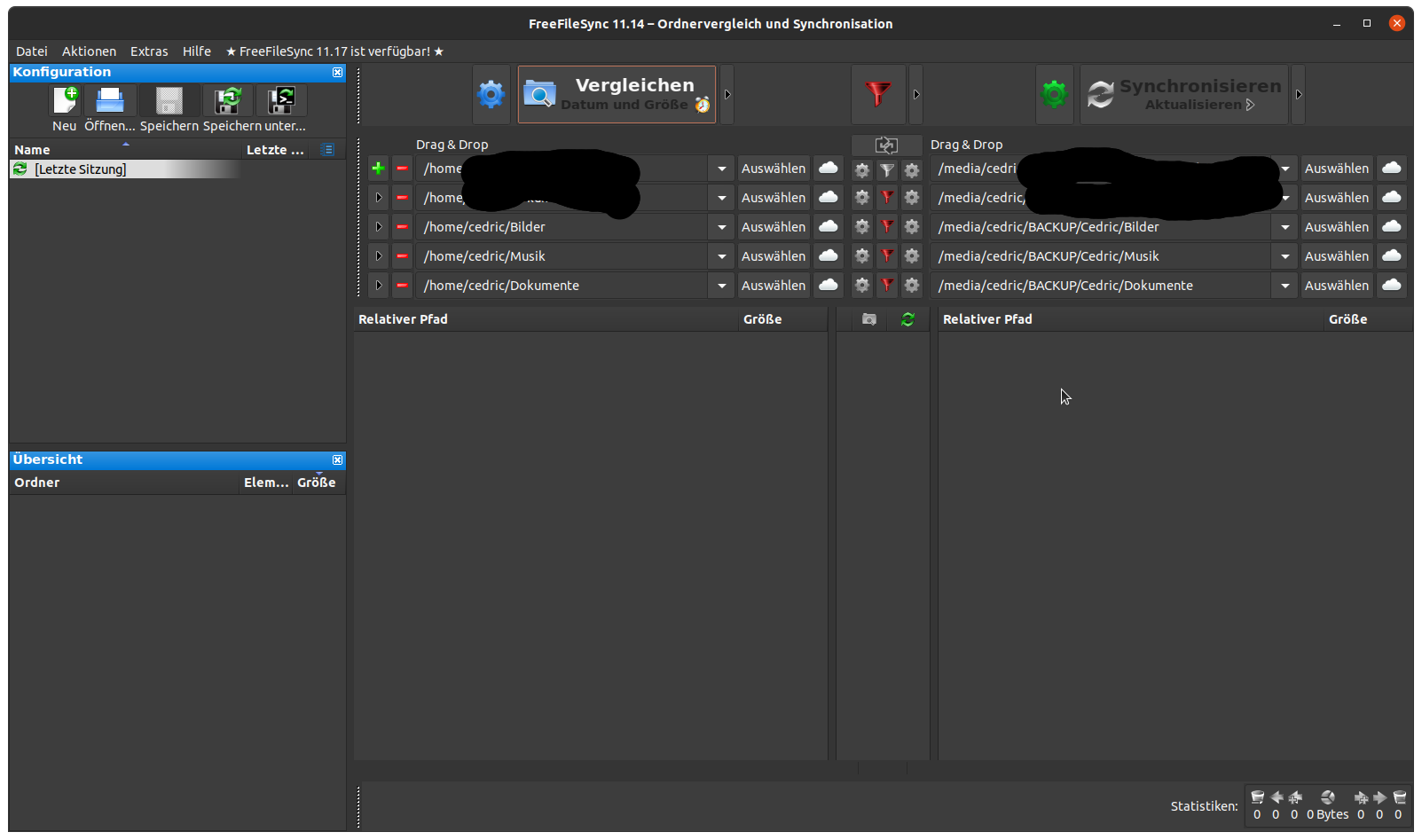Remove the Bilder folder pair
Screen dimensions: 1422x840
402,227
